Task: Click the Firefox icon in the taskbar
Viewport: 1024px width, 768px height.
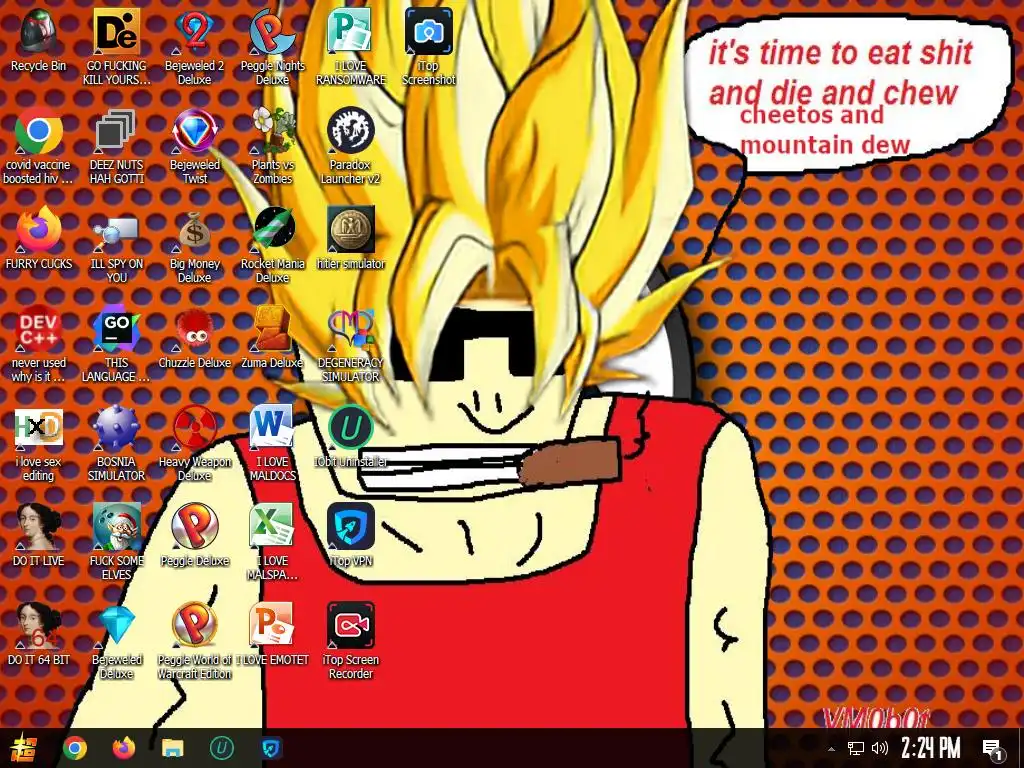Action: (x=124, y=748)
